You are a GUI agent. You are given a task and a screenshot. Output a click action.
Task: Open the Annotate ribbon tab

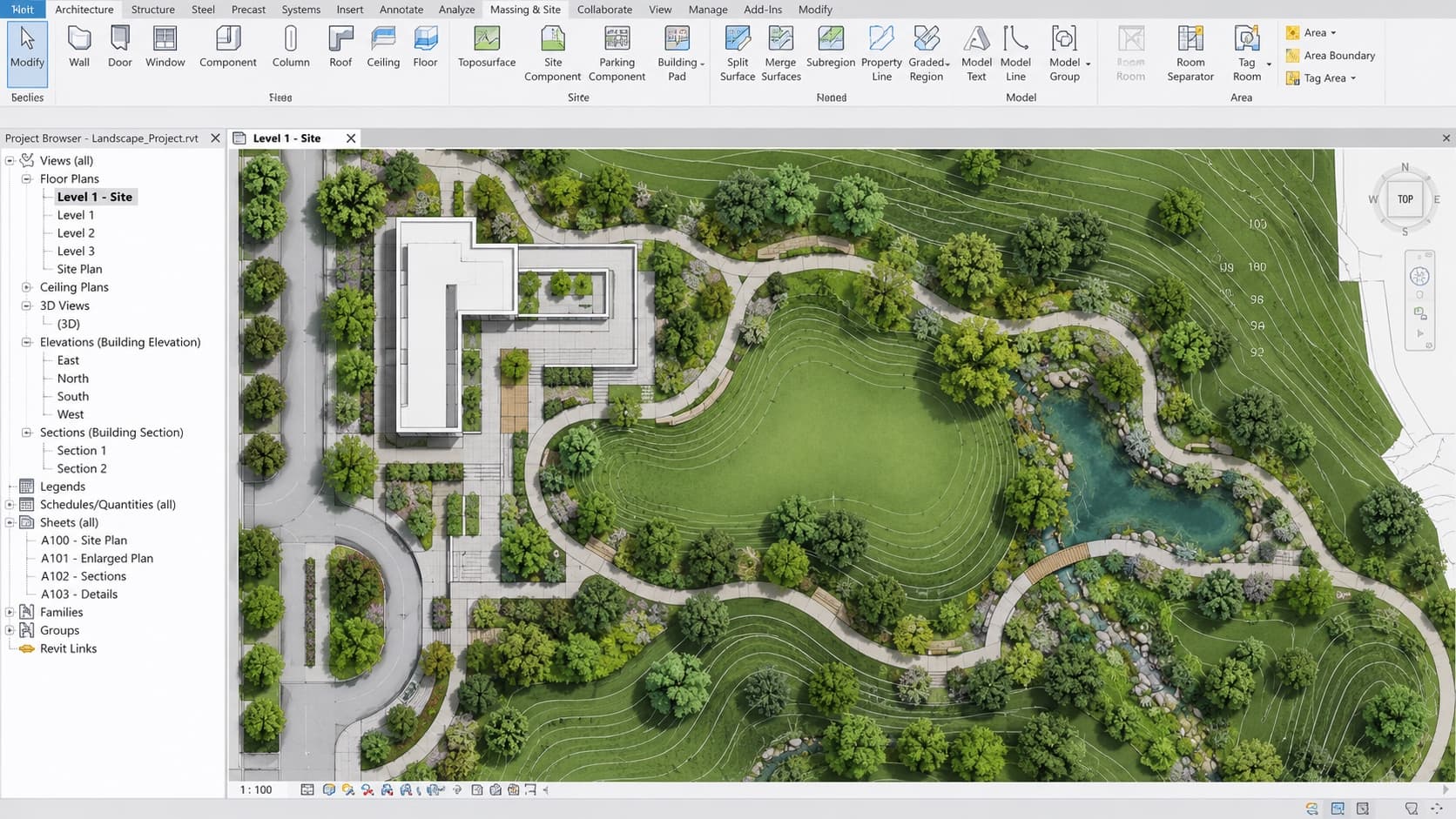point(401,10)
